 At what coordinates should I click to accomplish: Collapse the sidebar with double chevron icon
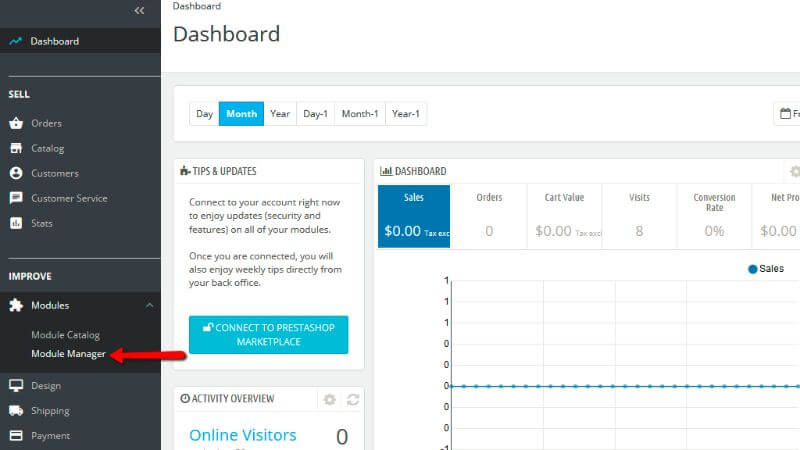click(139, 11)
